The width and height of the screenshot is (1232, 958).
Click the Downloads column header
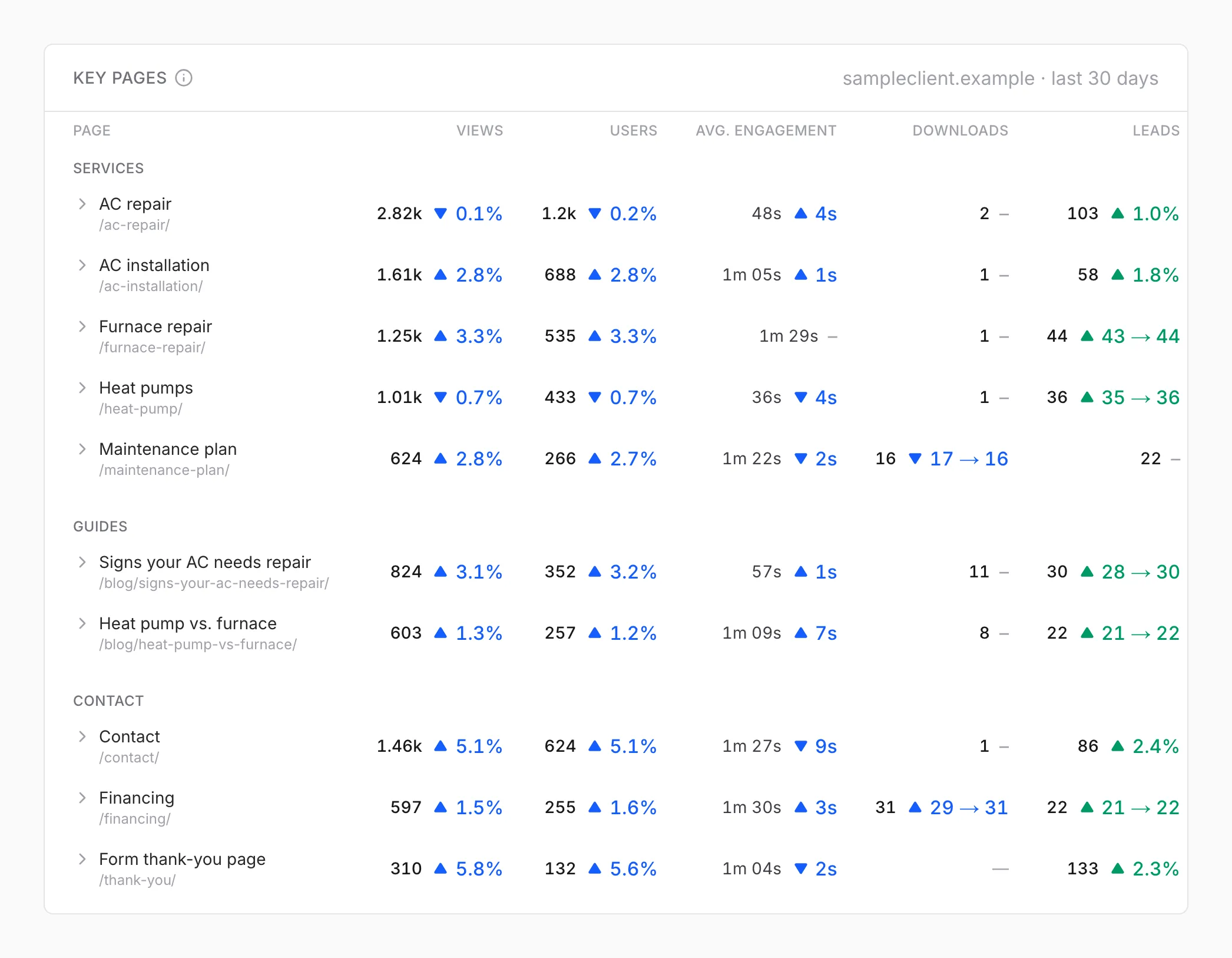(960, 131)
